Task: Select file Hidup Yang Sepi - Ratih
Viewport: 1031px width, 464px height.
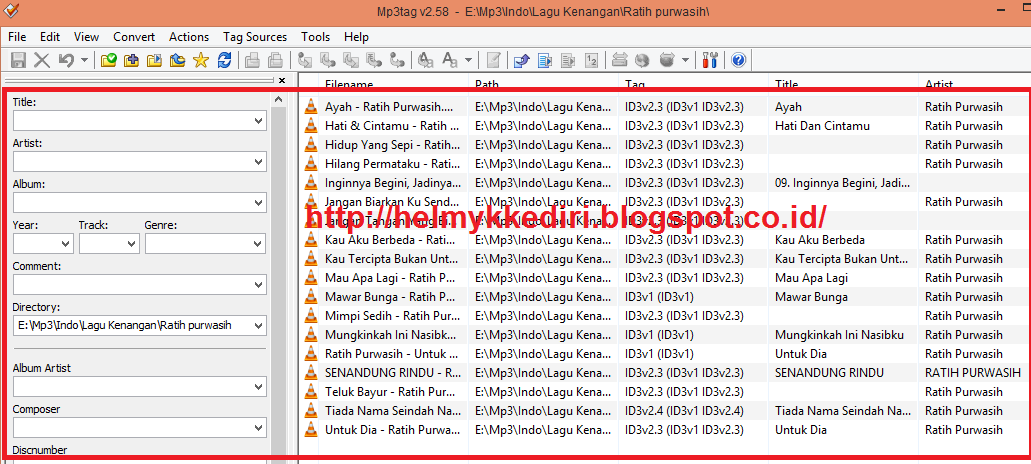Action: pyautogui.click(x=392, y=145)
